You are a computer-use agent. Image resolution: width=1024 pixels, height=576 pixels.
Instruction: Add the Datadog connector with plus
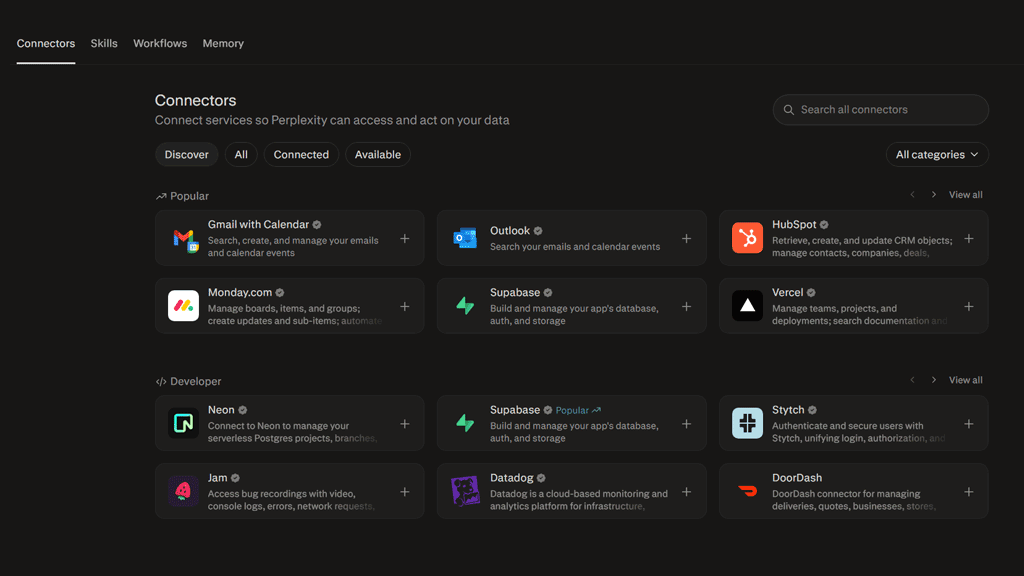point(686,492)
